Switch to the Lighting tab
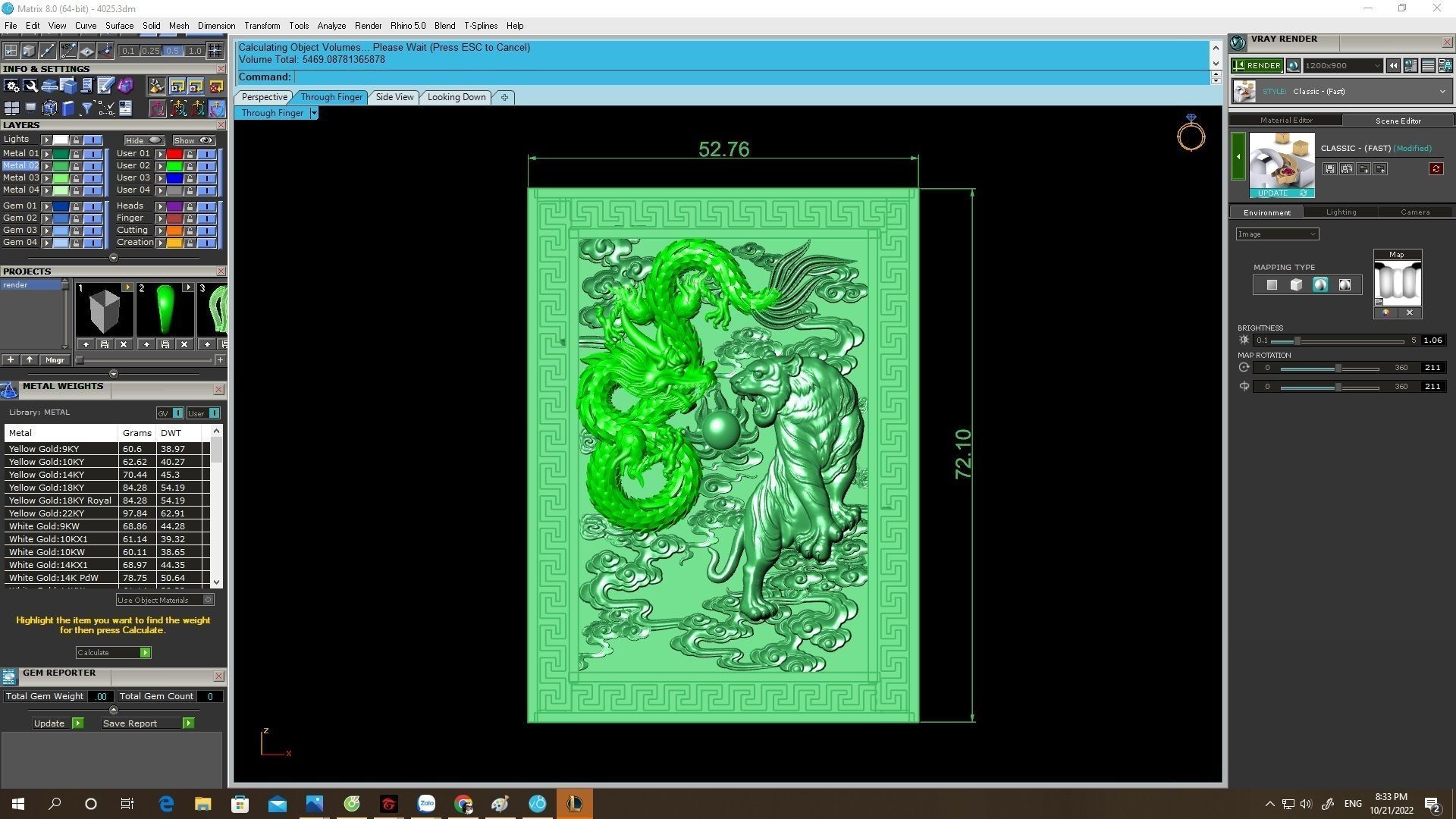The height and width of the screenshot is (819, 1456). click(1341, 212)
